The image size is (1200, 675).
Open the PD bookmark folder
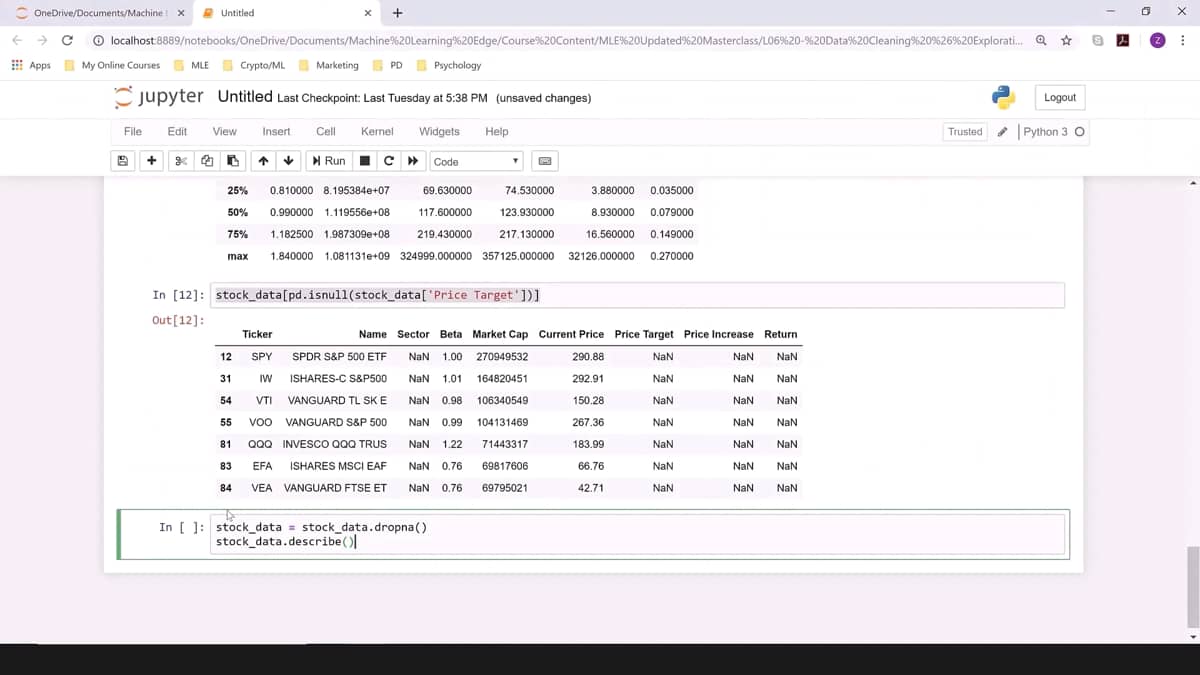tap(388, 65)
